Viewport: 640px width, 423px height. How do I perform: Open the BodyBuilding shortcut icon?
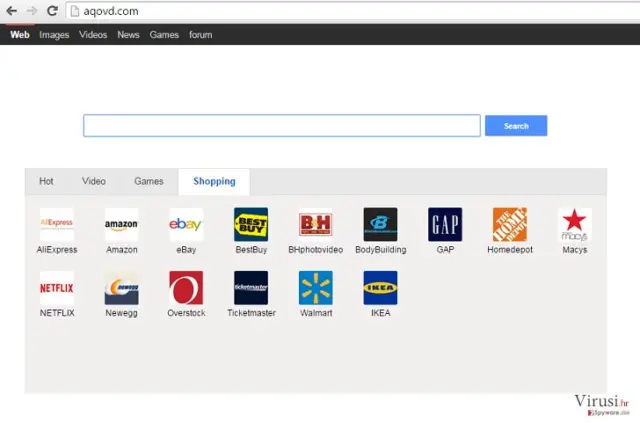[380, 225]
